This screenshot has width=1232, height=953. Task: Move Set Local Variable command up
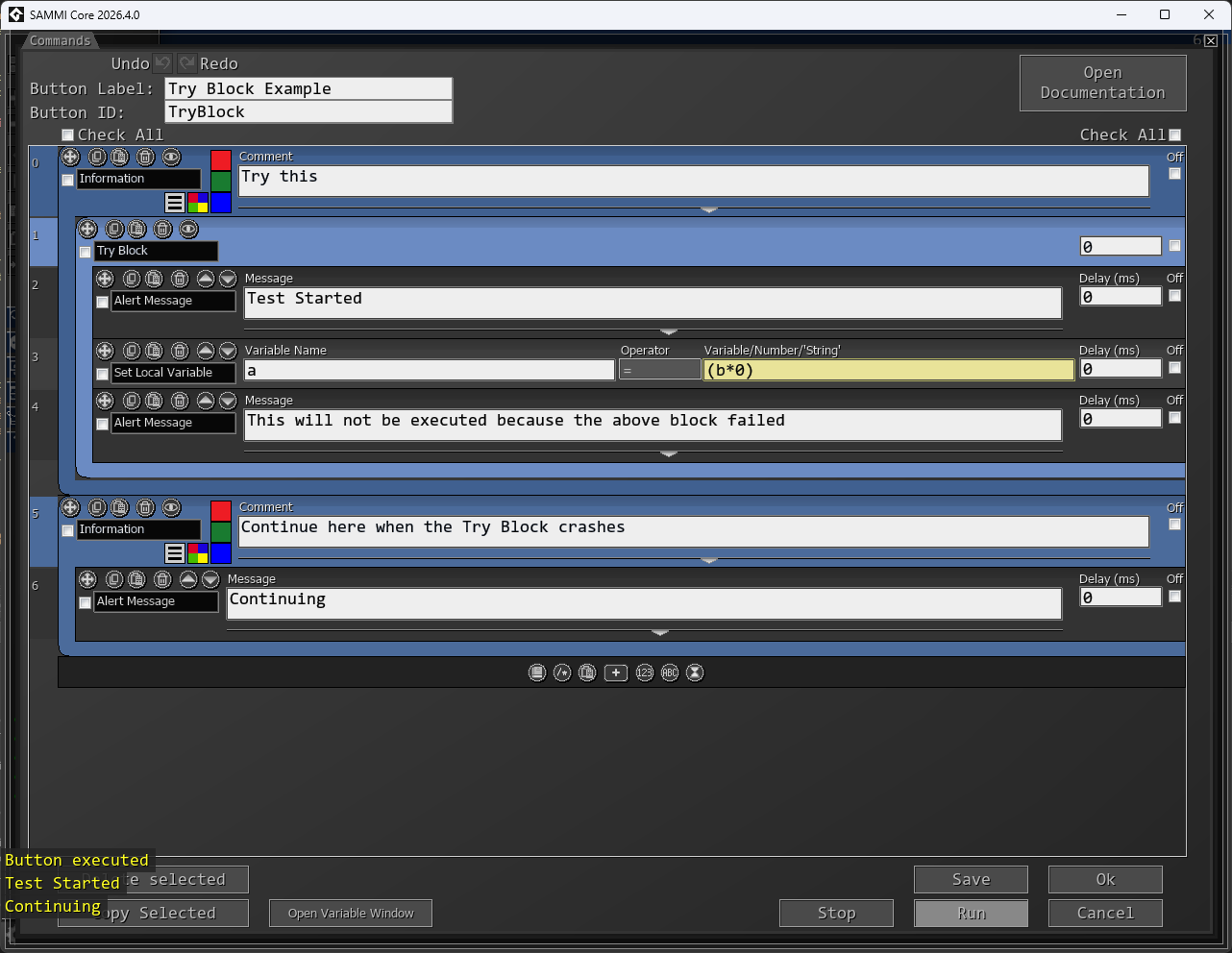[206, 351]
